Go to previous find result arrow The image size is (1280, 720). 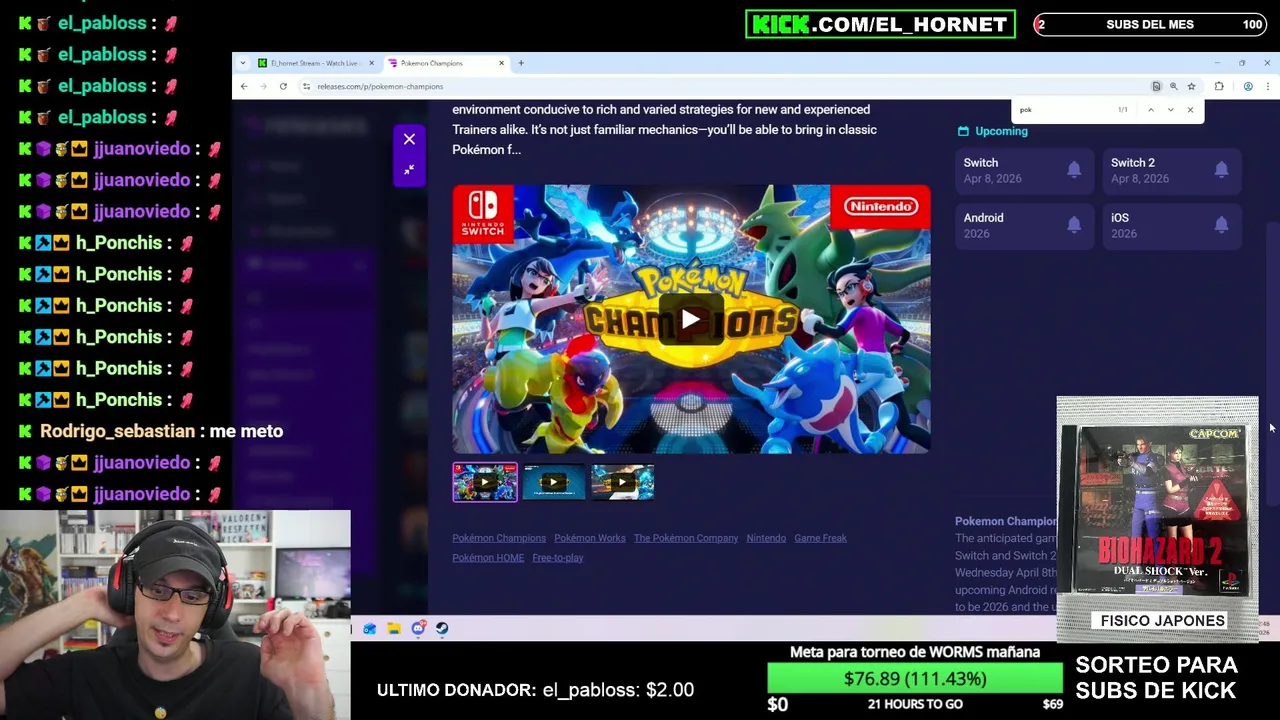[1151, 110]
